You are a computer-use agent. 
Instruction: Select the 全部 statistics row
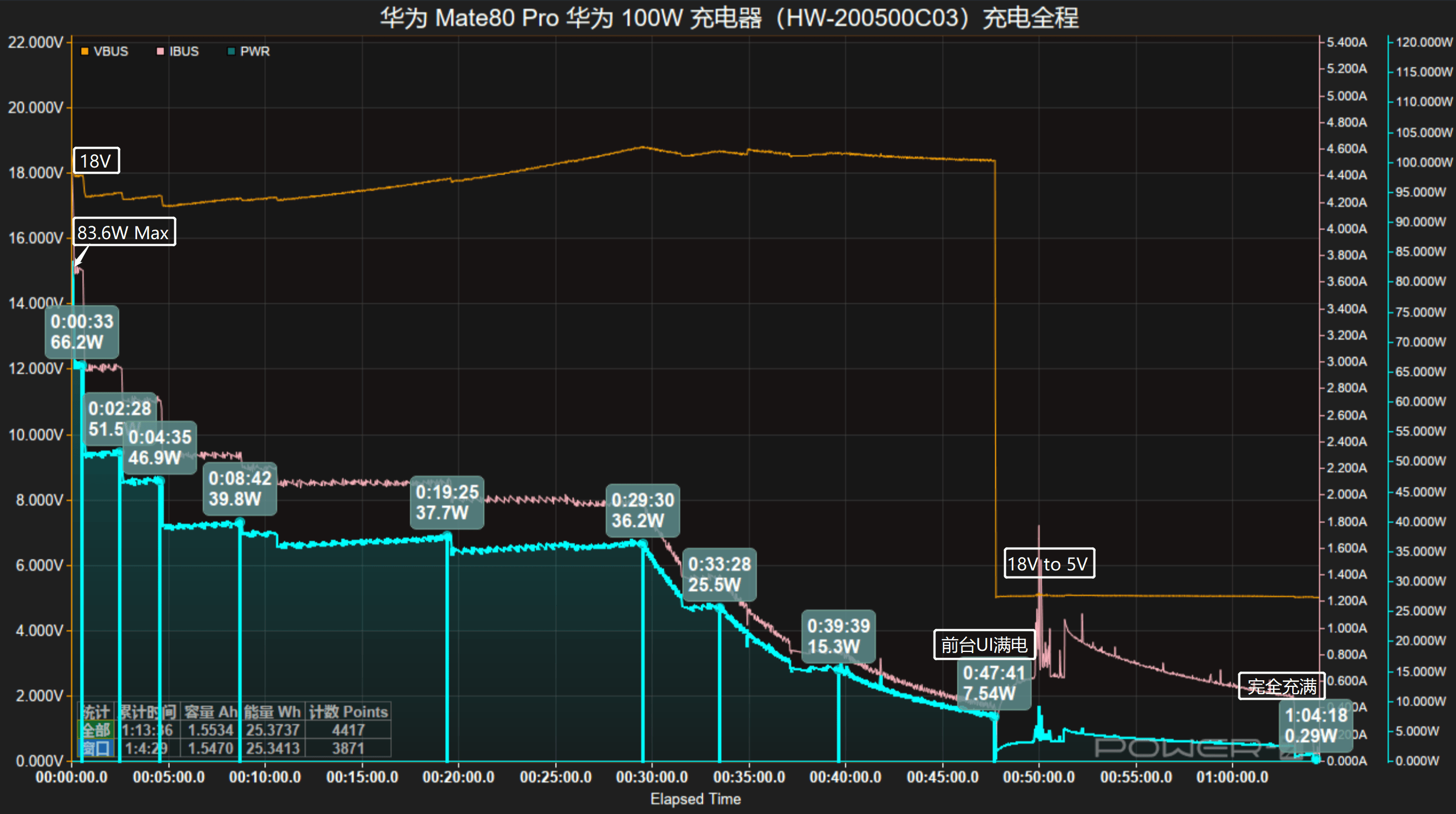point(97,730)
